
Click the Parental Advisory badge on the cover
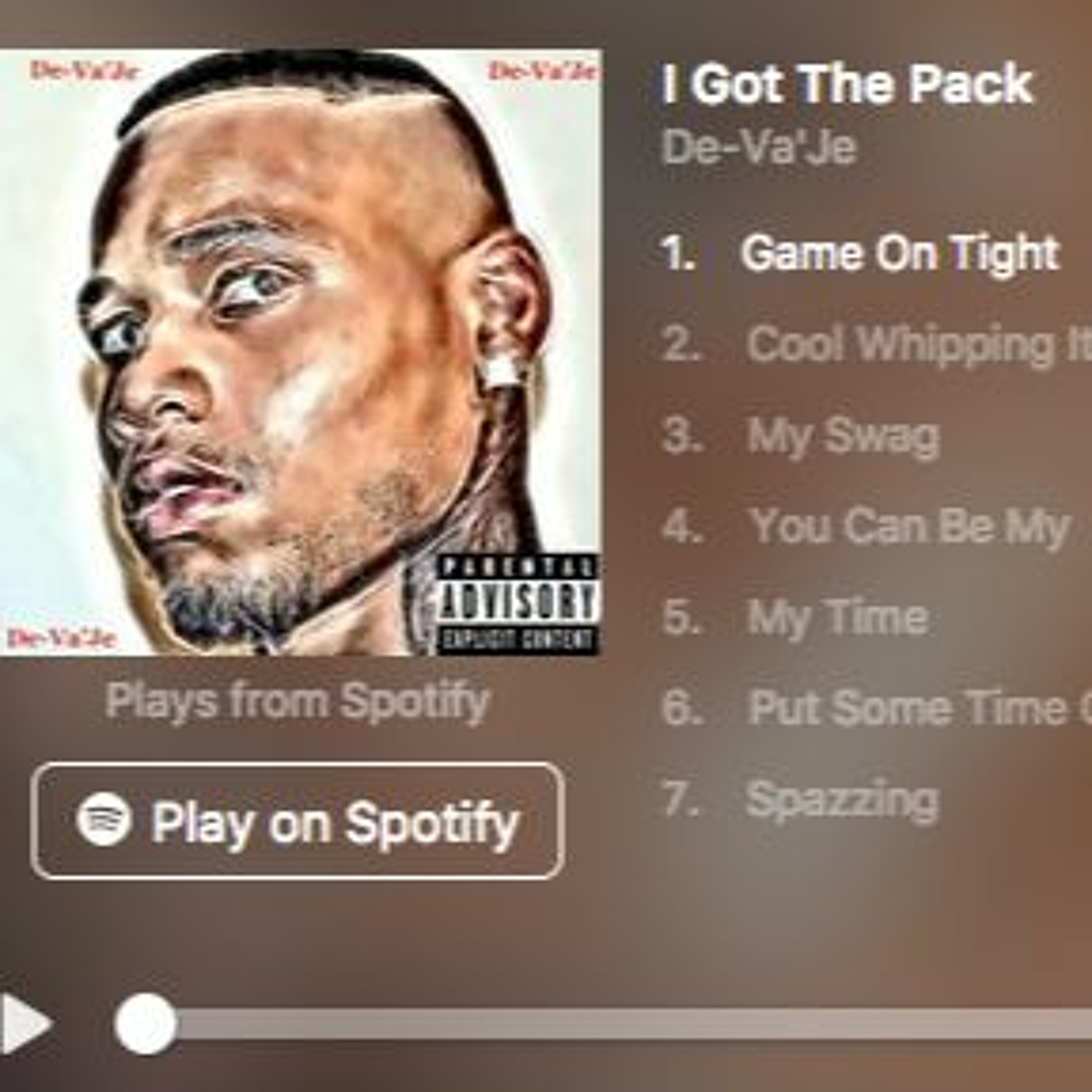(x=517, y=604)
